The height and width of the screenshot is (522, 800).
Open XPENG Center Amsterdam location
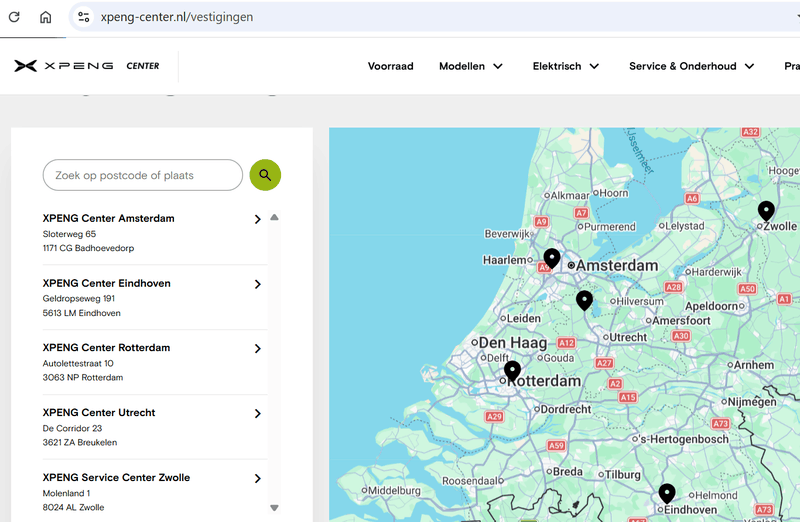click(x=108, y=218)
